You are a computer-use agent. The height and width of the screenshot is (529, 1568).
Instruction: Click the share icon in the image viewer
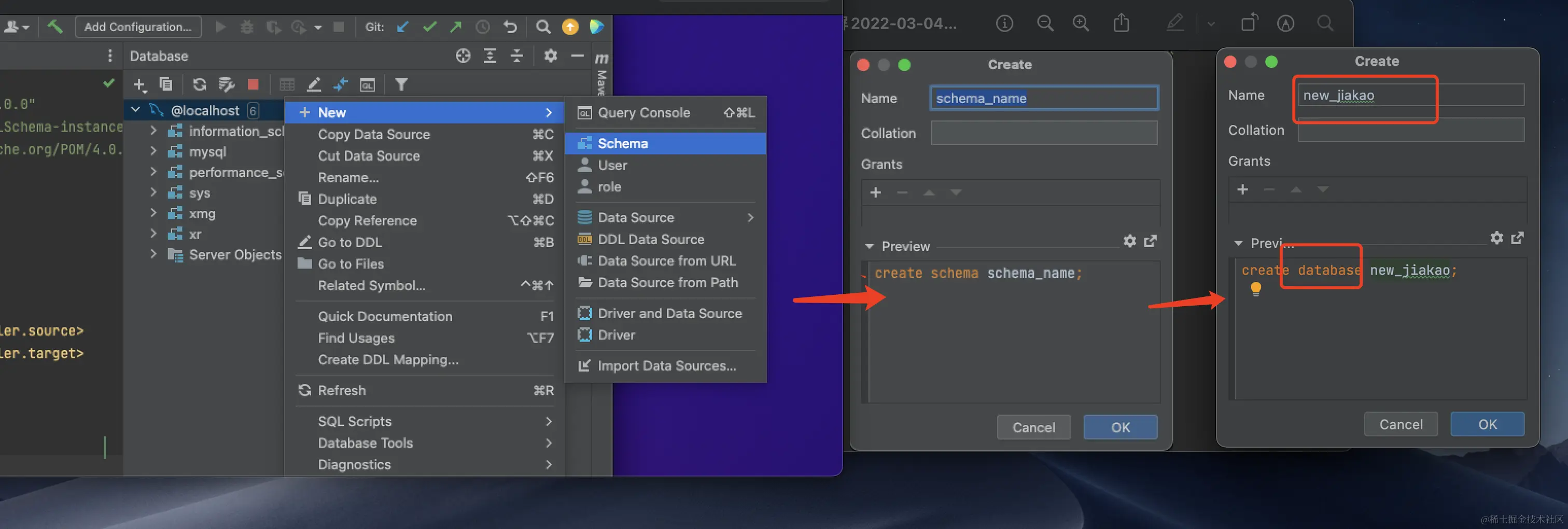(1121, 23)
